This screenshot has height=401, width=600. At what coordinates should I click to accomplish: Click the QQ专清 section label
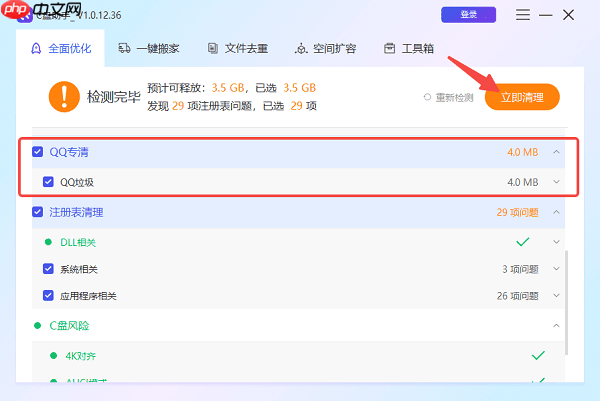[x=69, y=152]
